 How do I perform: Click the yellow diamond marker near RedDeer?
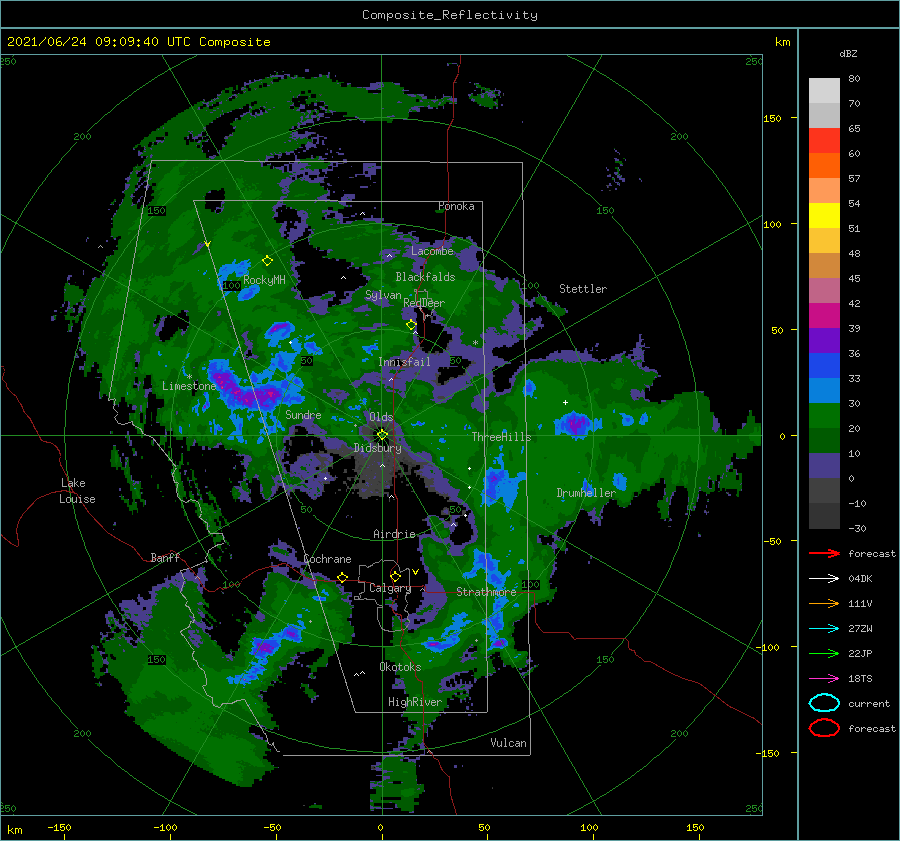(x=411, y=325)
